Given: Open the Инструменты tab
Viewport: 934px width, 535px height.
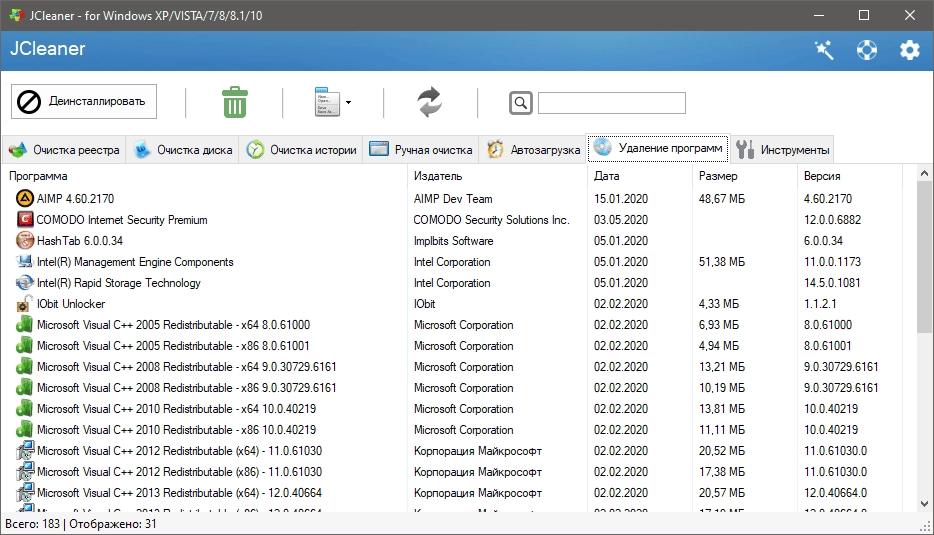Looking at the screenshot, I should click(x=782, y=150).
